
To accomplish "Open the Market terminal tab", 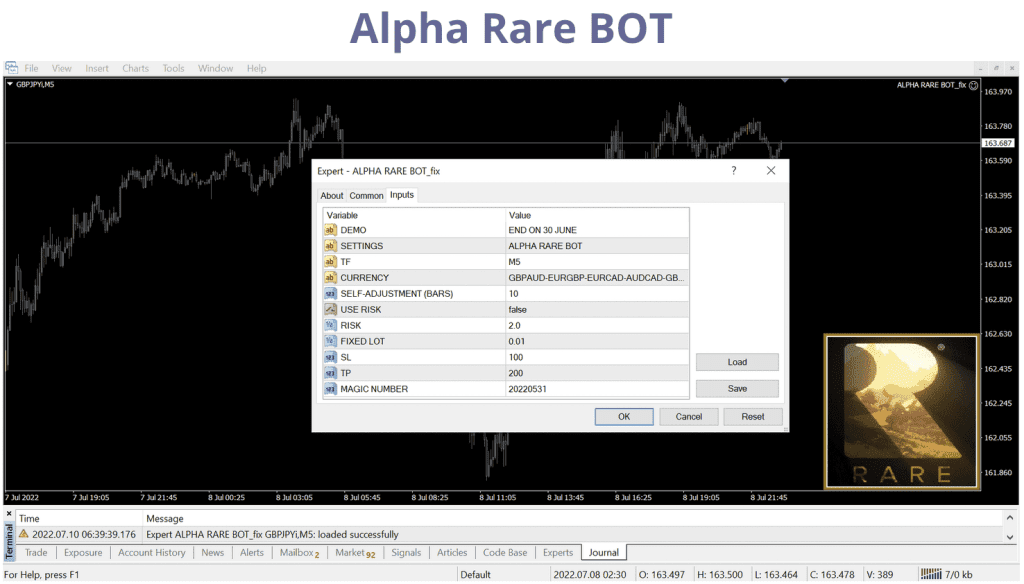I will [355, 553].
